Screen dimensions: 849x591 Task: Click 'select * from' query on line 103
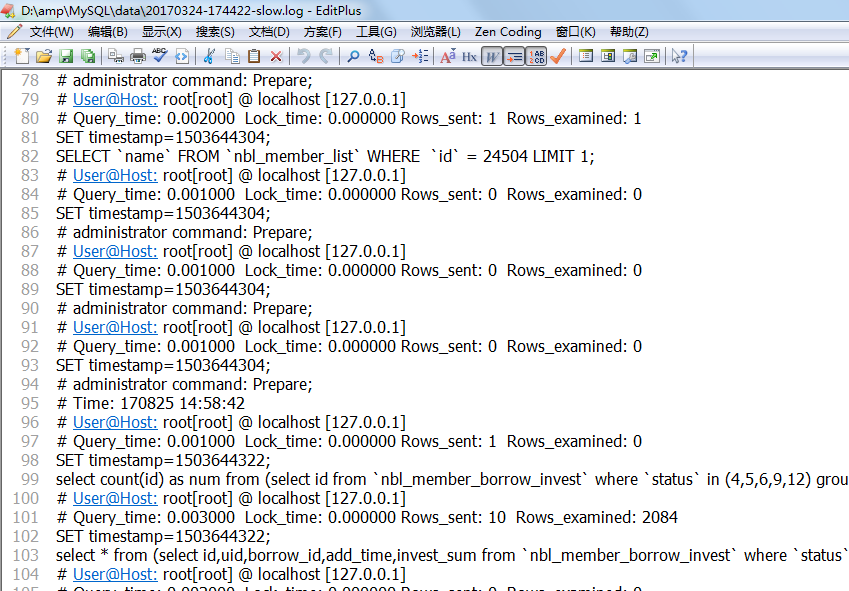101,555
